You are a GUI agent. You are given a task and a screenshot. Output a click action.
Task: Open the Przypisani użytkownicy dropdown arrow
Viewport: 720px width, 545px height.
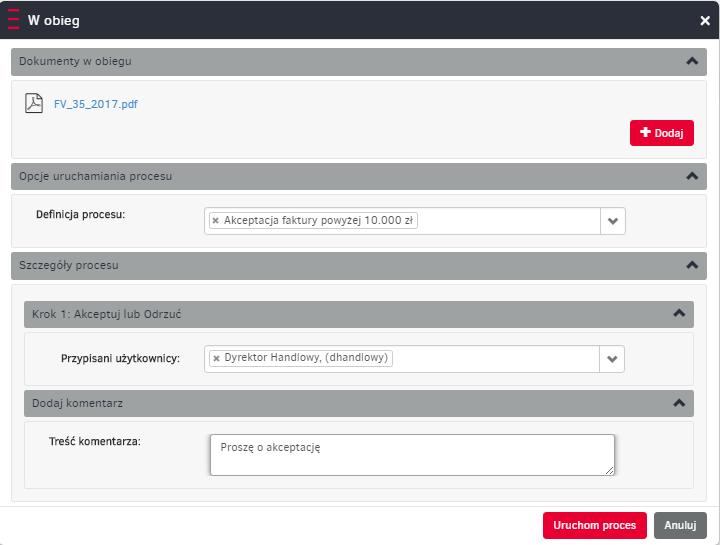(x=612, y=359)
